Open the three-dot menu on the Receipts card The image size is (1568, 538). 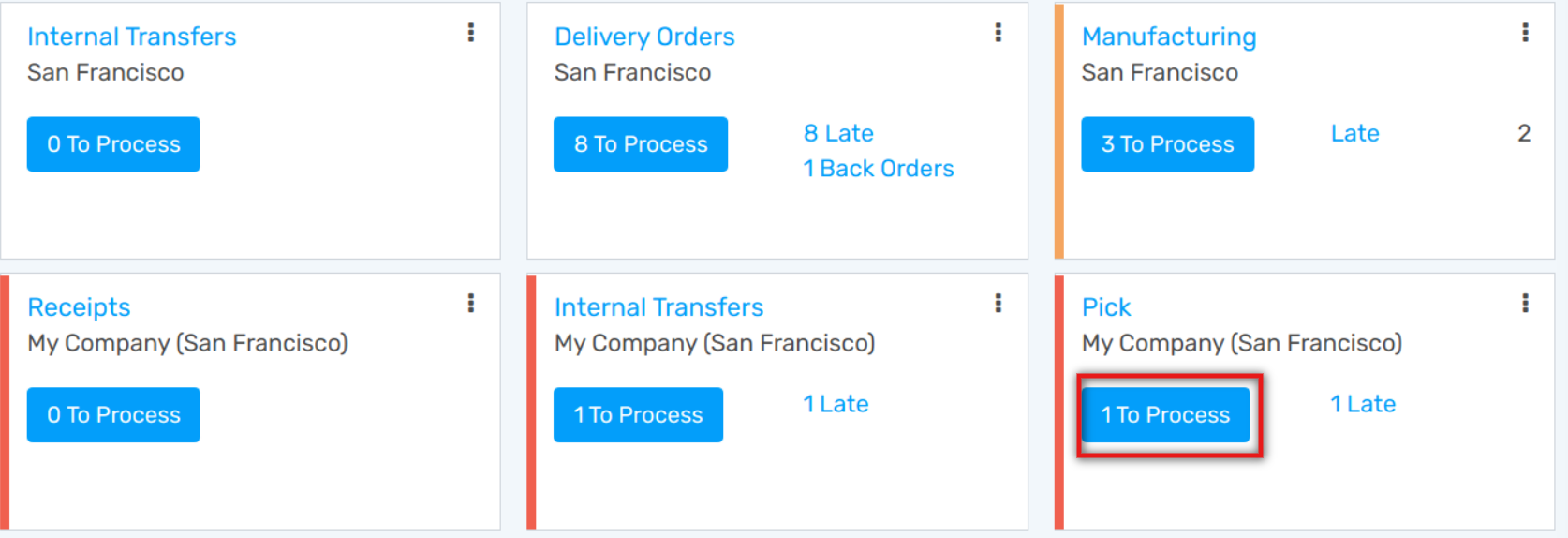[x=471, y=303]
